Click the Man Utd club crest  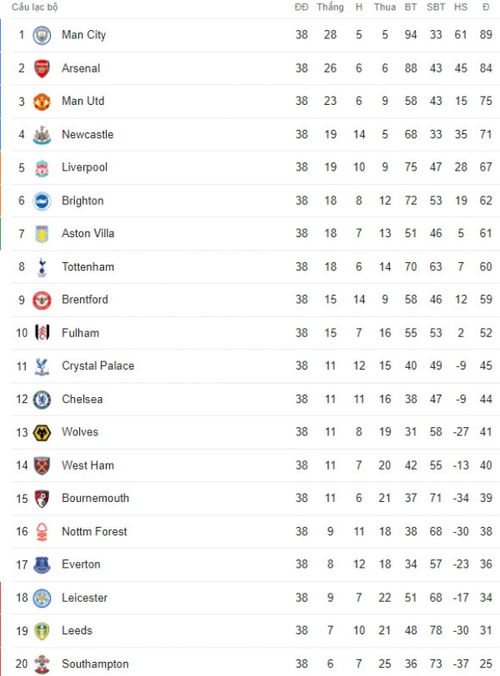(42, 102)
